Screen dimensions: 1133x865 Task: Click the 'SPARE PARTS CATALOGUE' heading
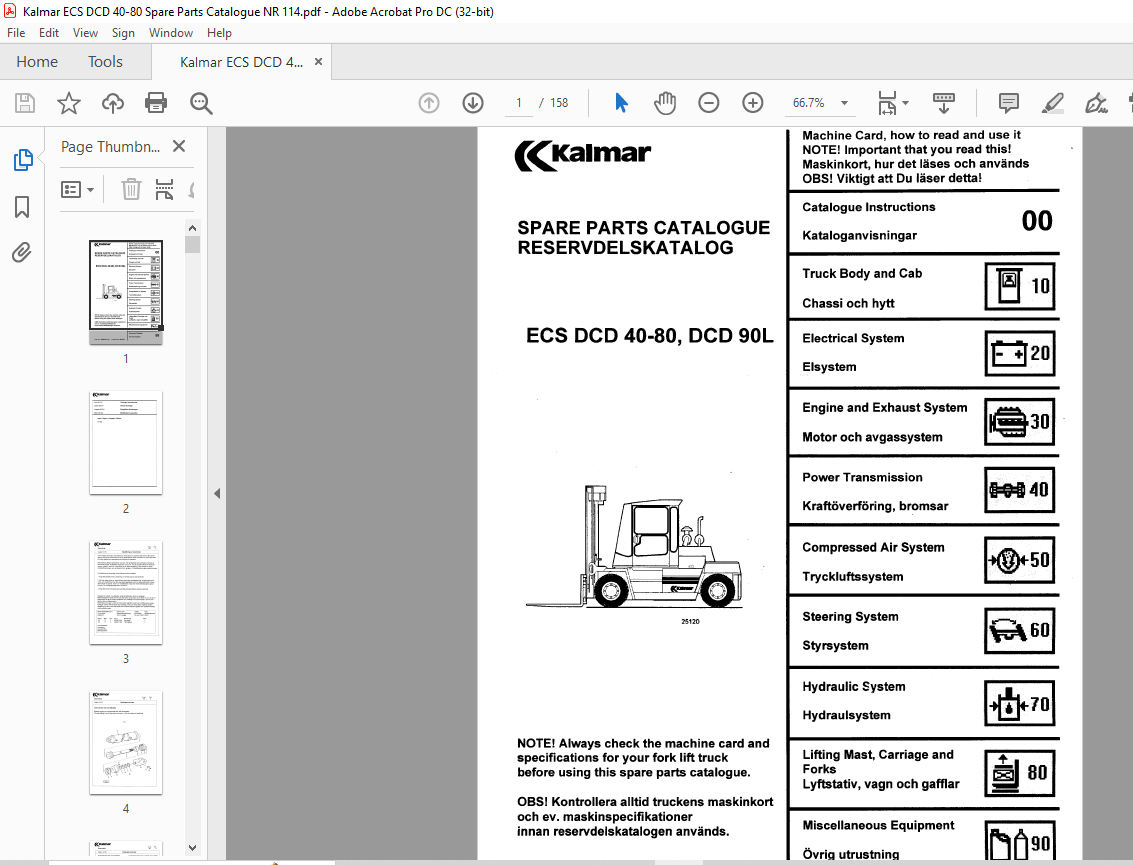pos(643,228)
